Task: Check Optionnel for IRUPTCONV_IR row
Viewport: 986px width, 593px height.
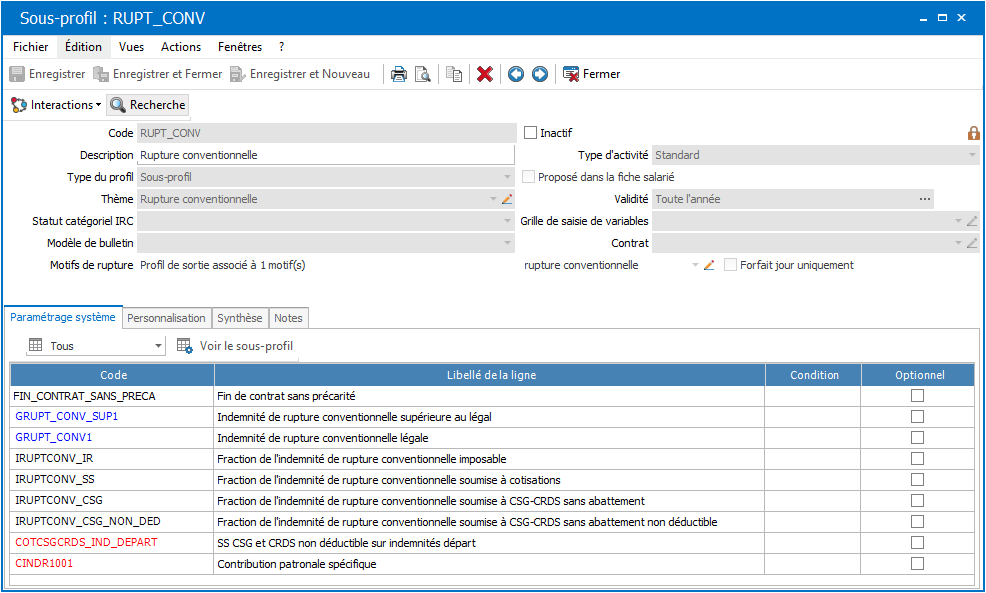Action: point(917,458)
